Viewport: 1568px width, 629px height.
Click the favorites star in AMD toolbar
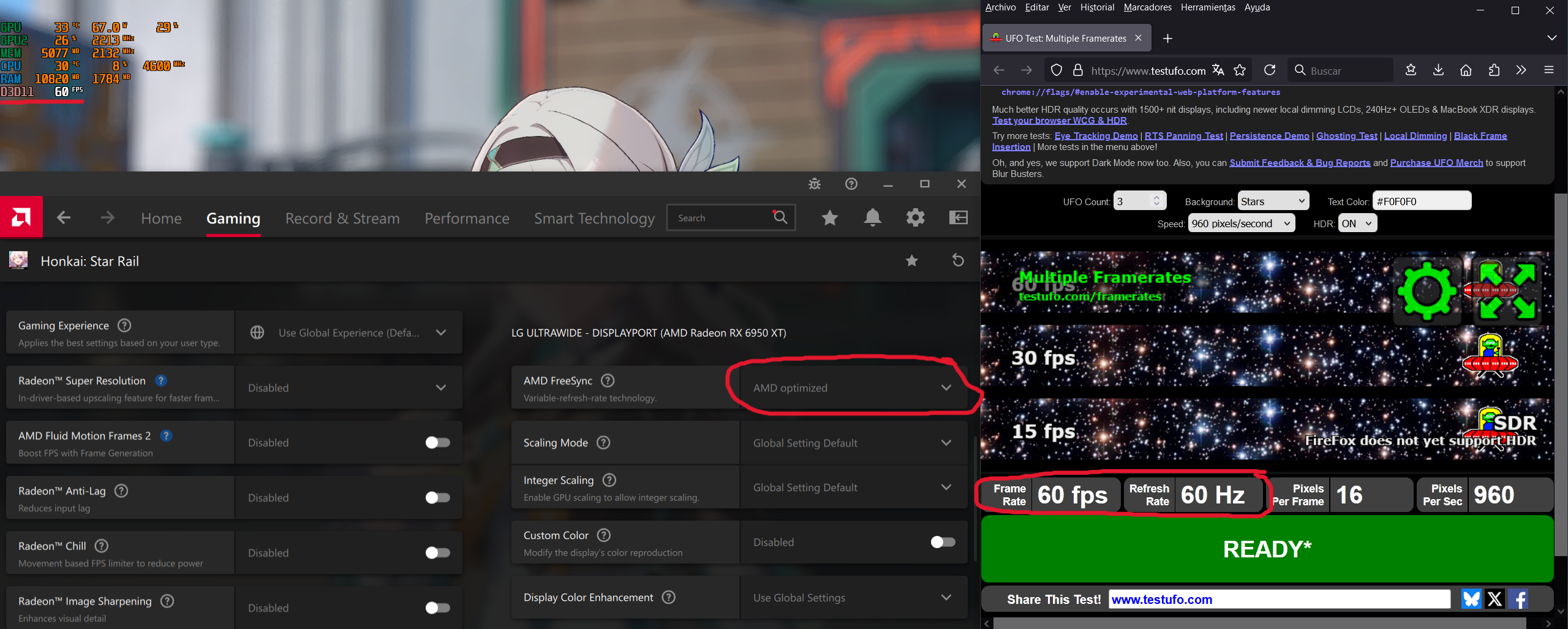click(829, 217)
